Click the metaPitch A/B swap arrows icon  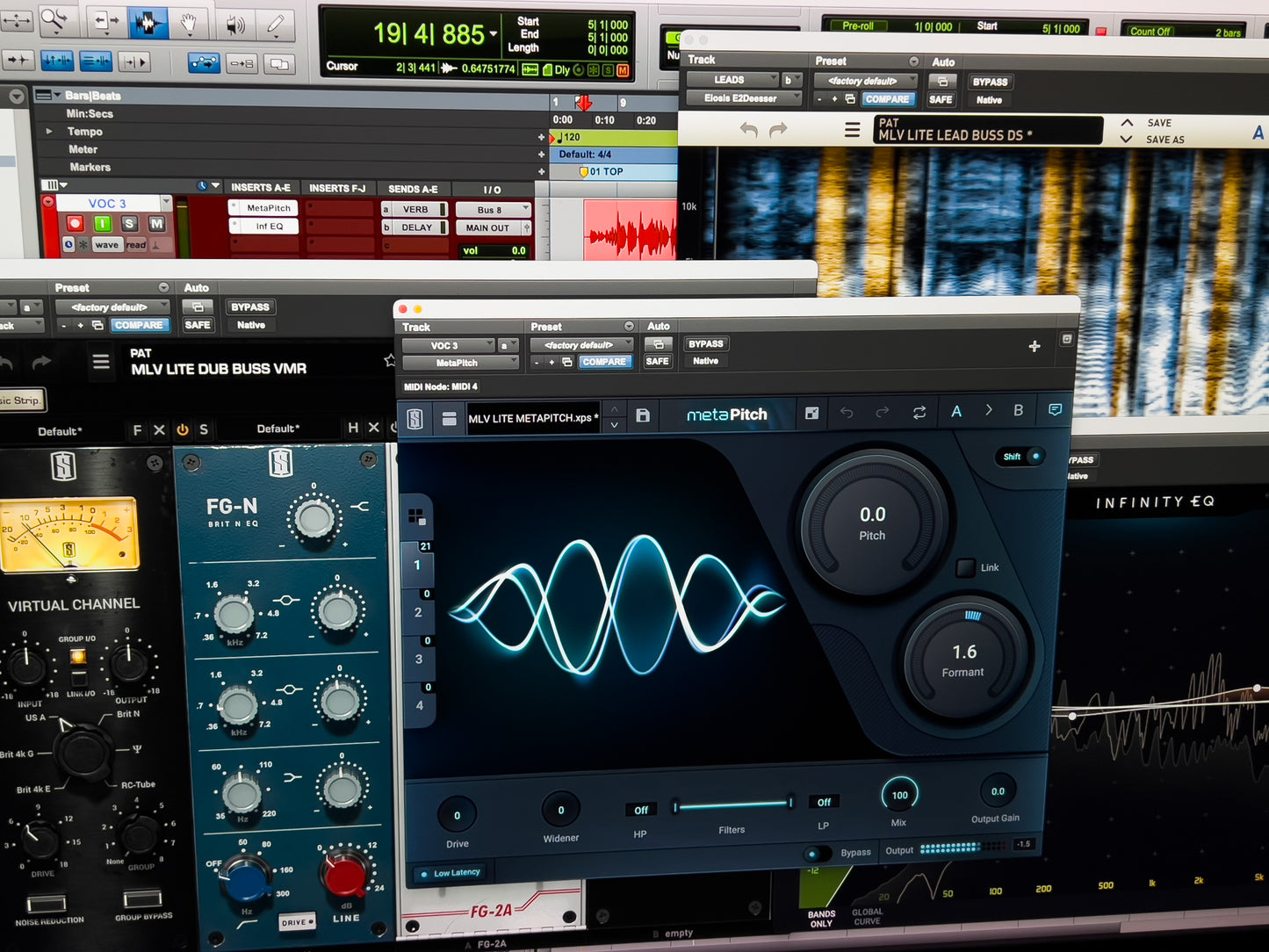[919, 412]
